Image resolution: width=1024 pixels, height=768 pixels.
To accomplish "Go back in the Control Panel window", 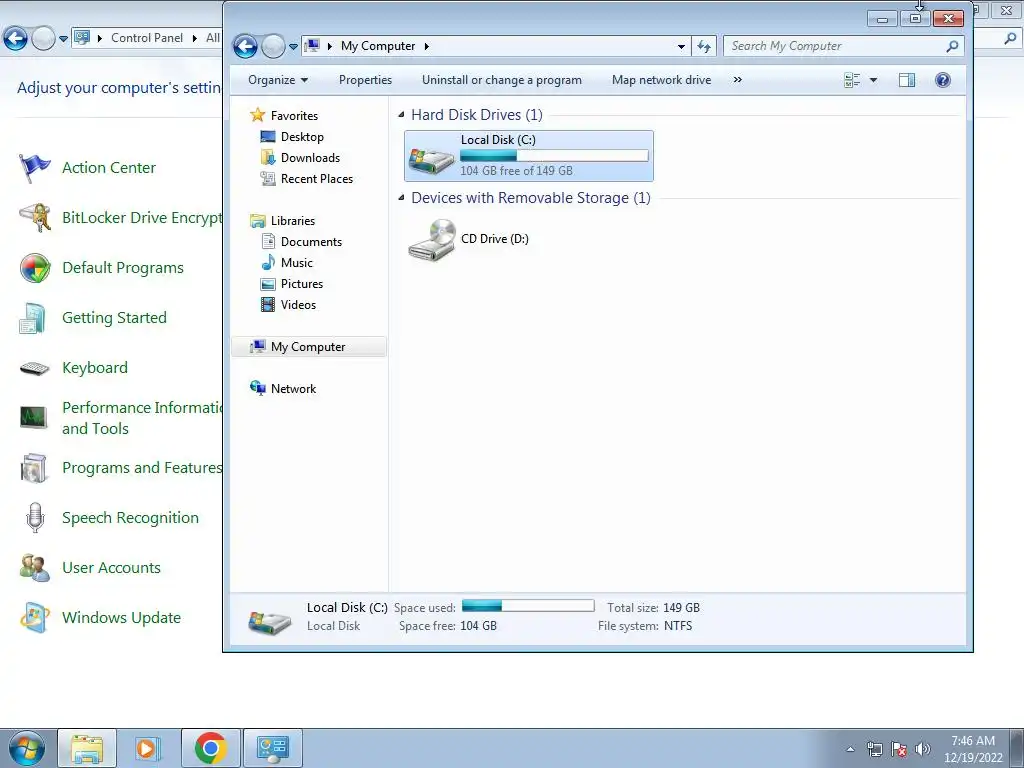I will pyautogui.click(x=16, y=39).
